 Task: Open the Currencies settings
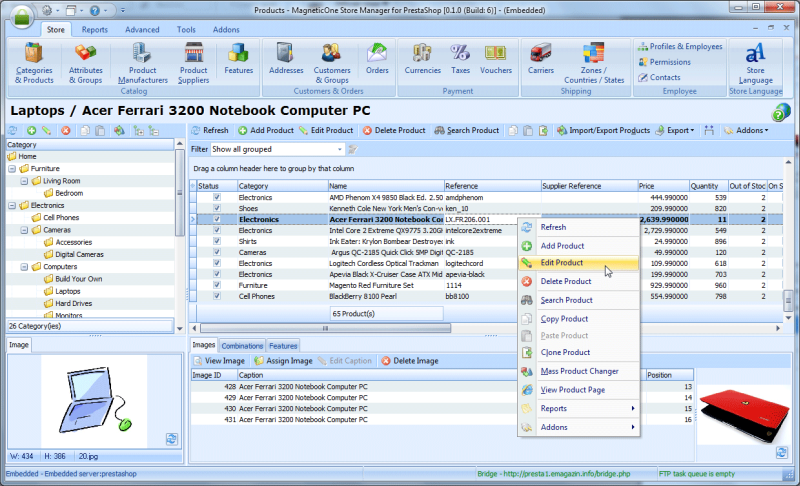click(x=422, y=59)
